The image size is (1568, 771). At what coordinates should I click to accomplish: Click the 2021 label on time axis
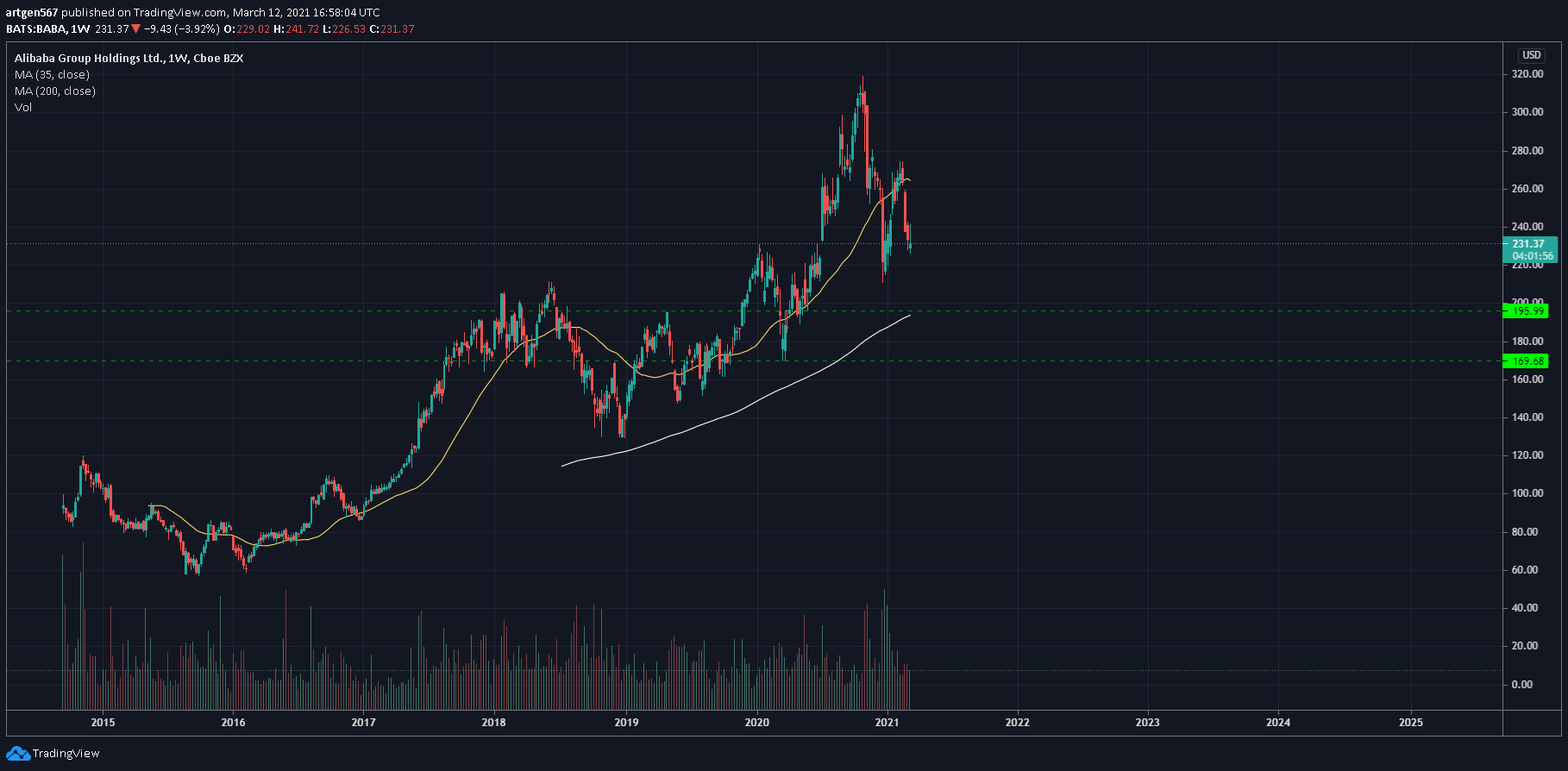click(887, 723)
